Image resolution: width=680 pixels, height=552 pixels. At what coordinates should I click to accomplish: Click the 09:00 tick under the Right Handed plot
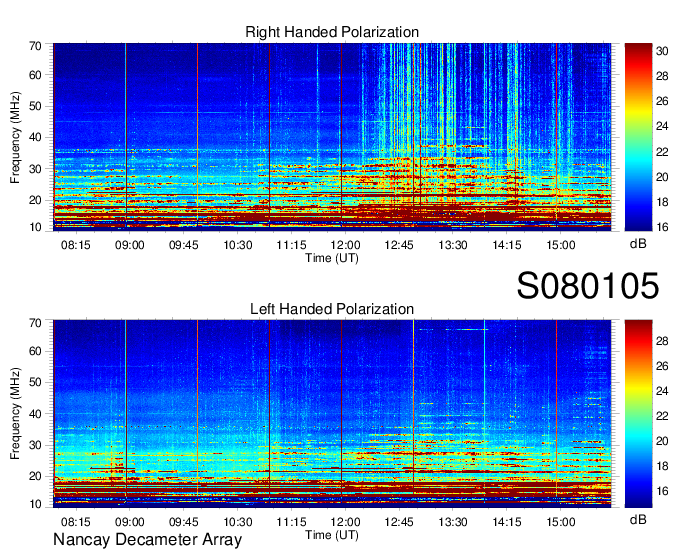click(129, 245)
